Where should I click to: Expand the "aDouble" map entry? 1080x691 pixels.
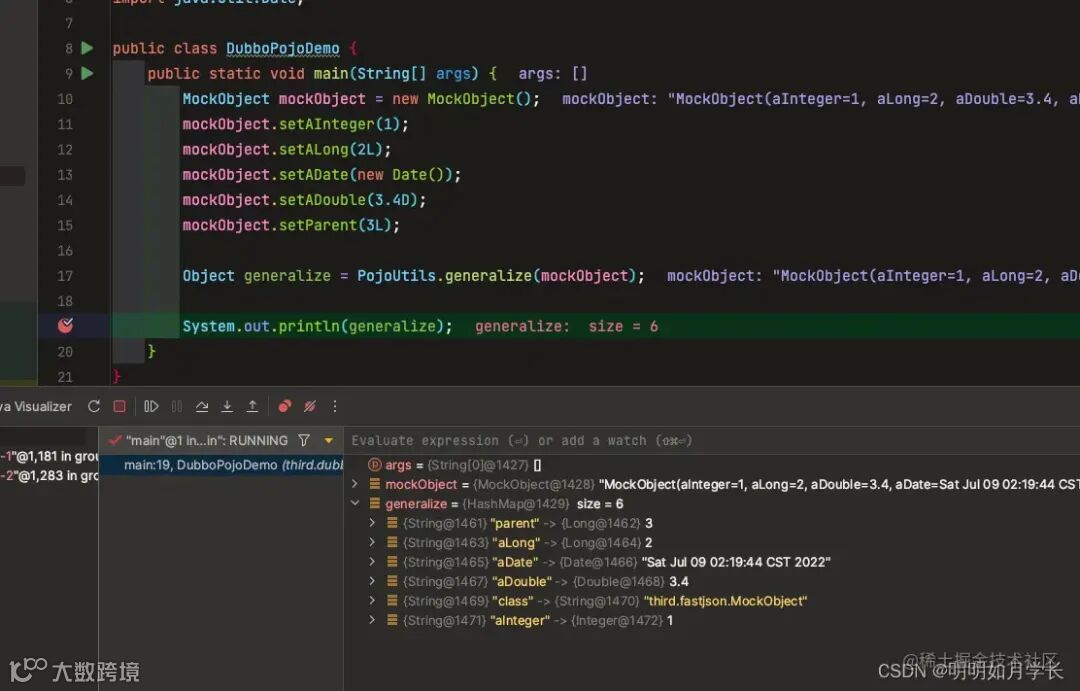pos(373,581)
